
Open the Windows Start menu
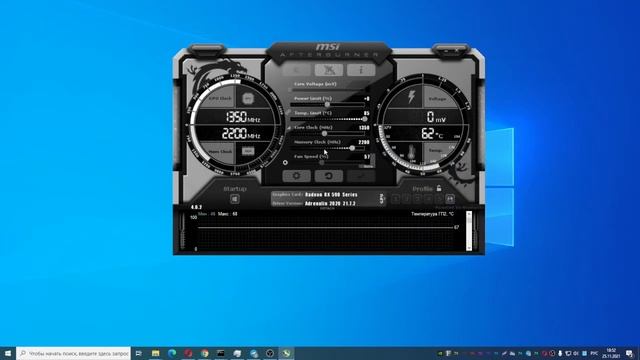(8, 353)
